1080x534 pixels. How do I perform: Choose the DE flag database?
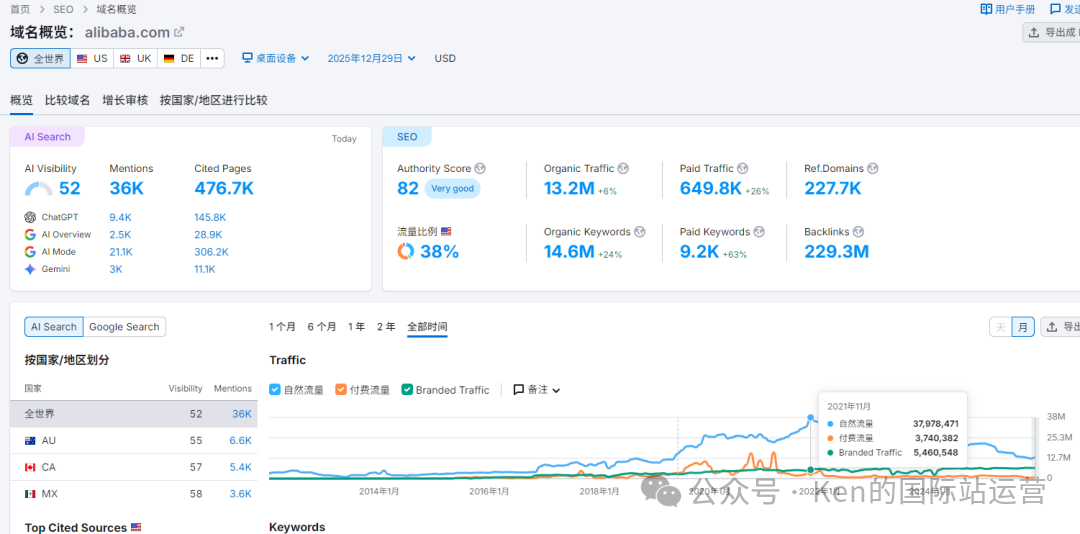tap(179, 59)
